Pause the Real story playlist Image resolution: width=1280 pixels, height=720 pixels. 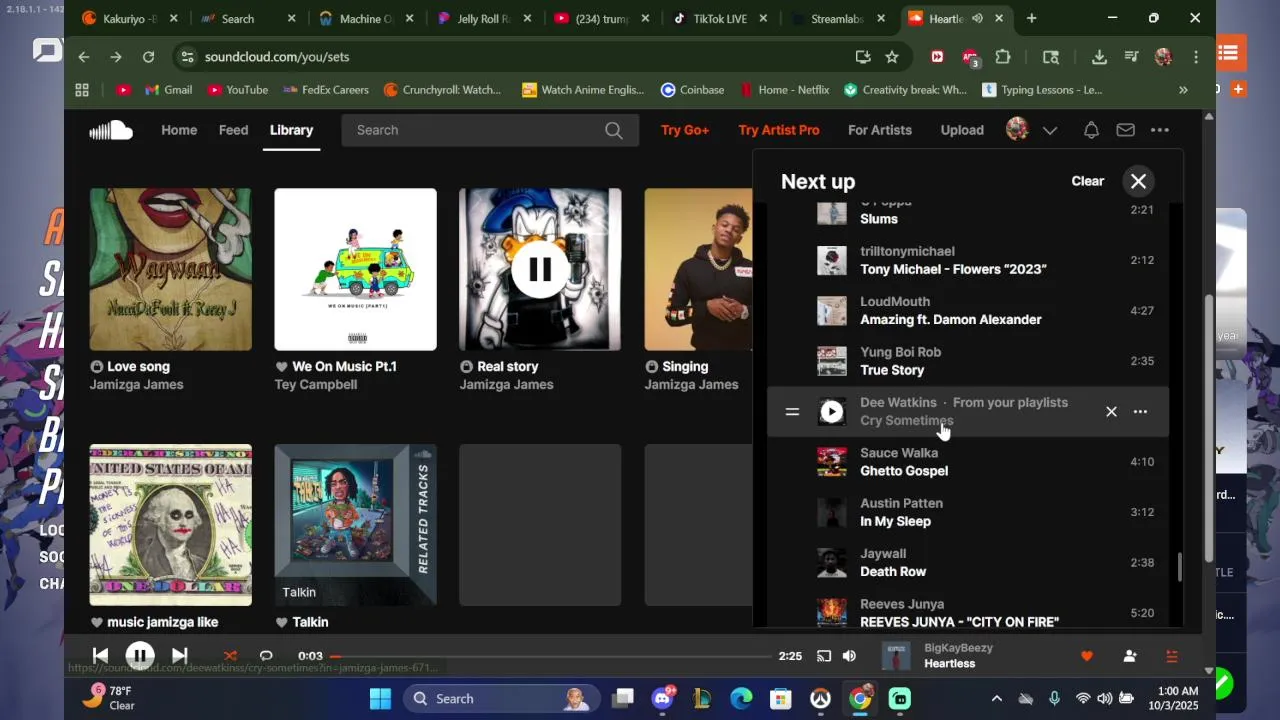540,269
